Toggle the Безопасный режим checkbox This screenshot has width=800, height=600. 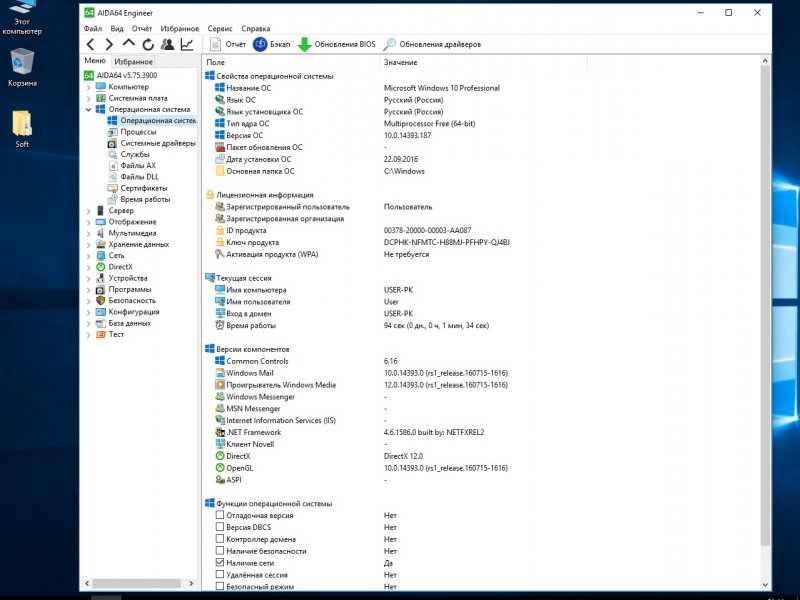(x=220, y=586)
